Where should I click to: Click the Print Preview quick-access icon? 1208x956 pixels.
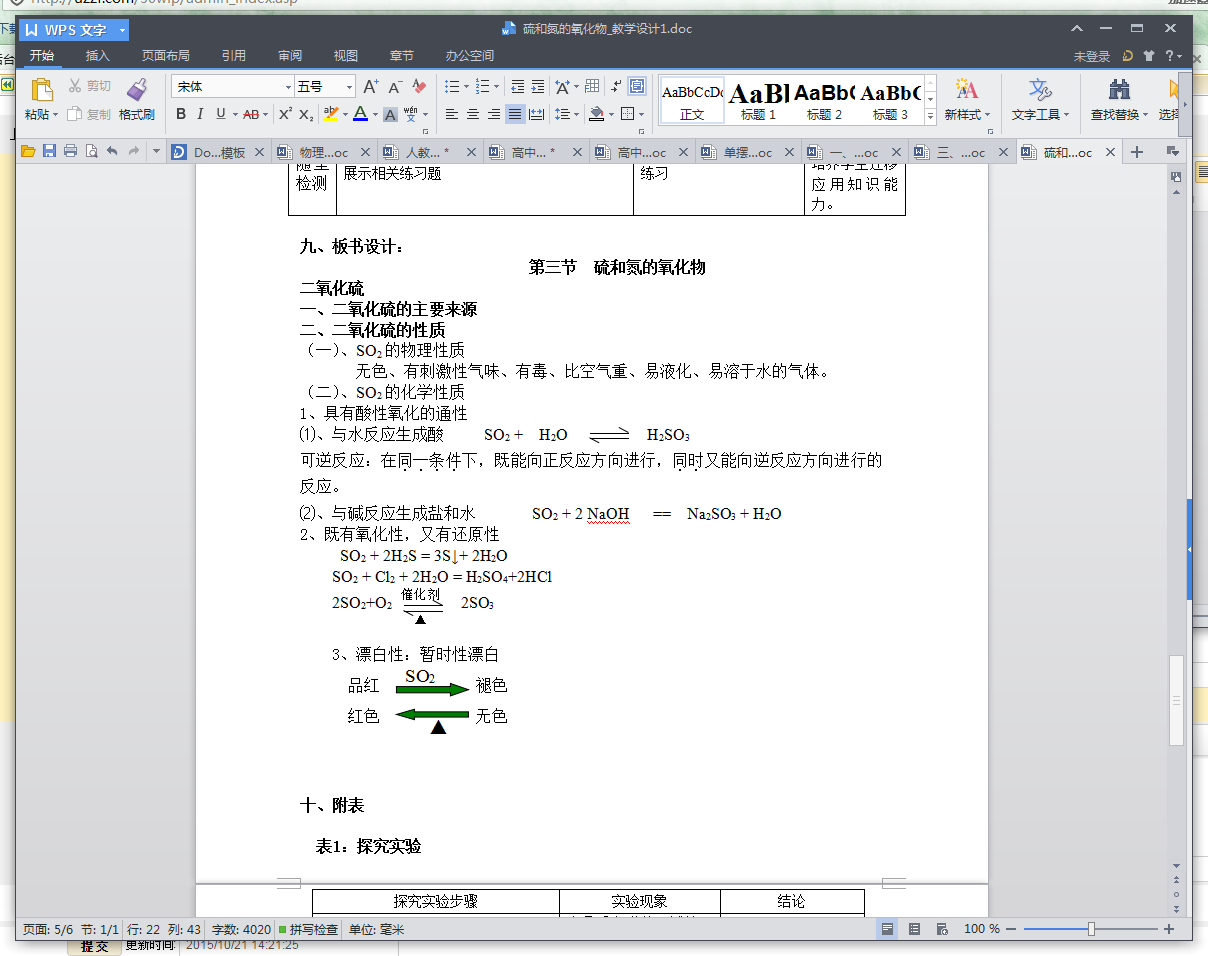(x=91, y=152)
